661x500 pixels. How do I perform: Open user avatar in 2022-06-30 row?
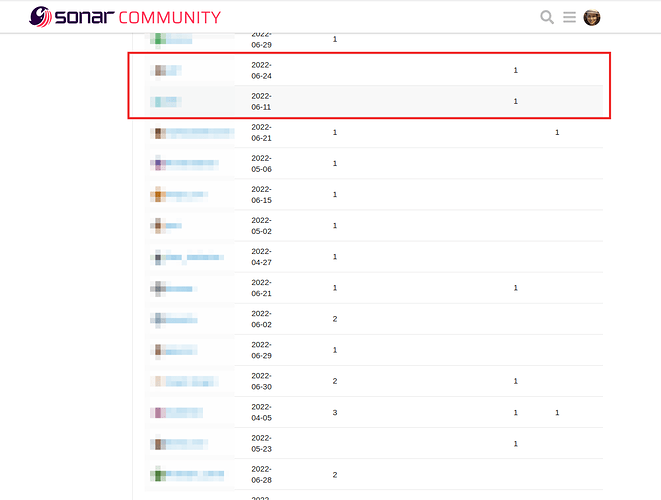158,382
